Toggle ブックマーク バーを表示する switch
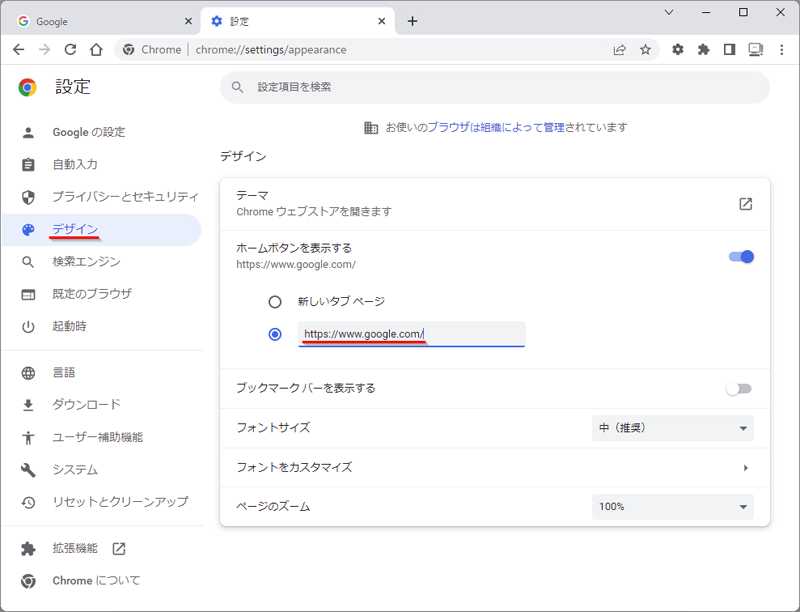 pos(739,389)
